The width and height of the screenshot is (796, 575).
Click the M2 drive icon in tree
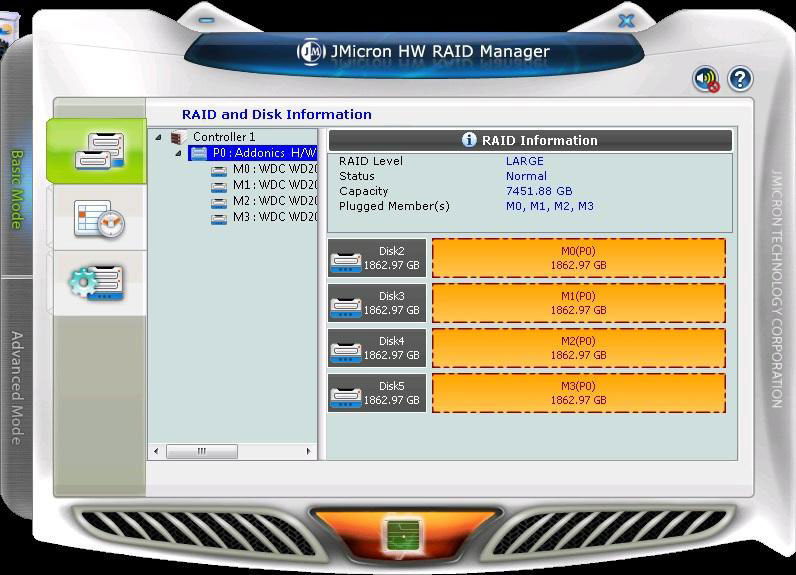click(x=219, y=202)
